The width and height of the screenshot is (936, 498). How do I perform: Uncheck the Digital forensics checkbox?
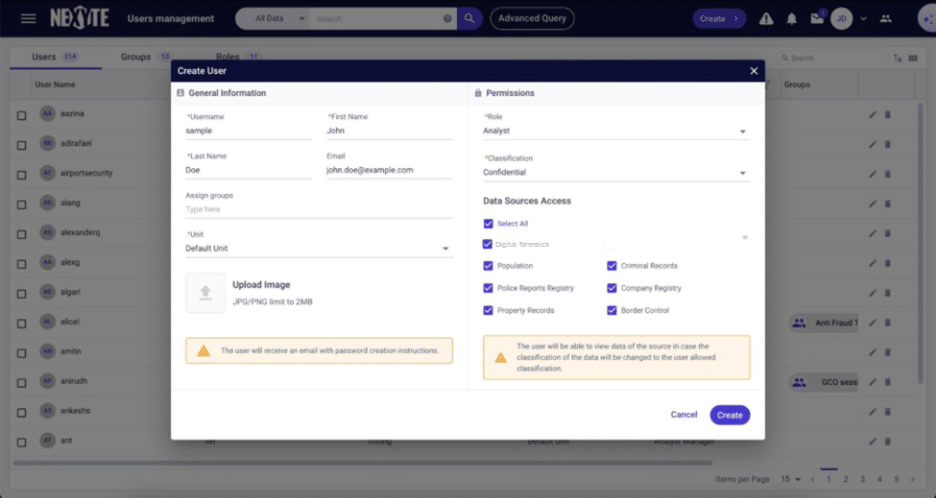[487, 244]
